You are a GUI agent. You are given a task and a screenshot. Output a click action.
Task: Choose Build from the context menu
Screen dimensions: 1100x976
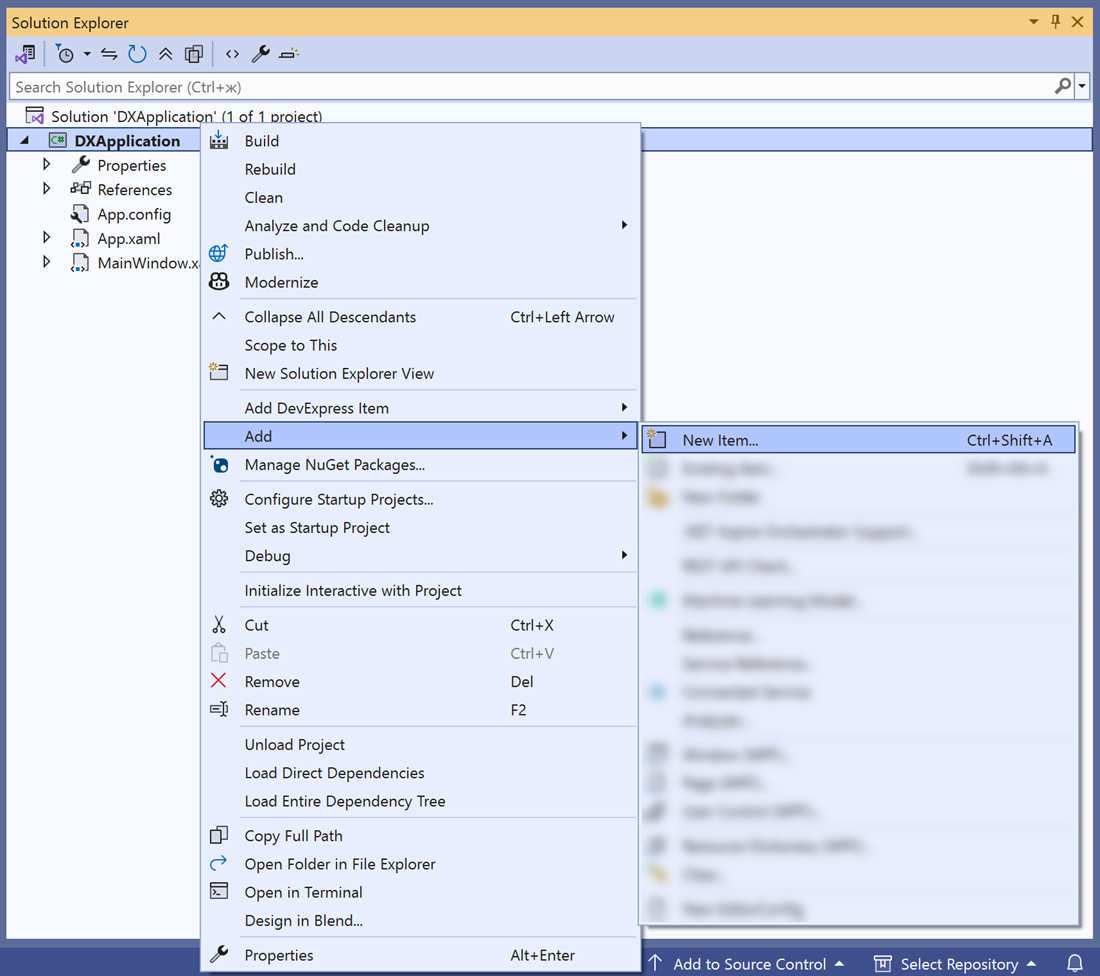(421, 141)
